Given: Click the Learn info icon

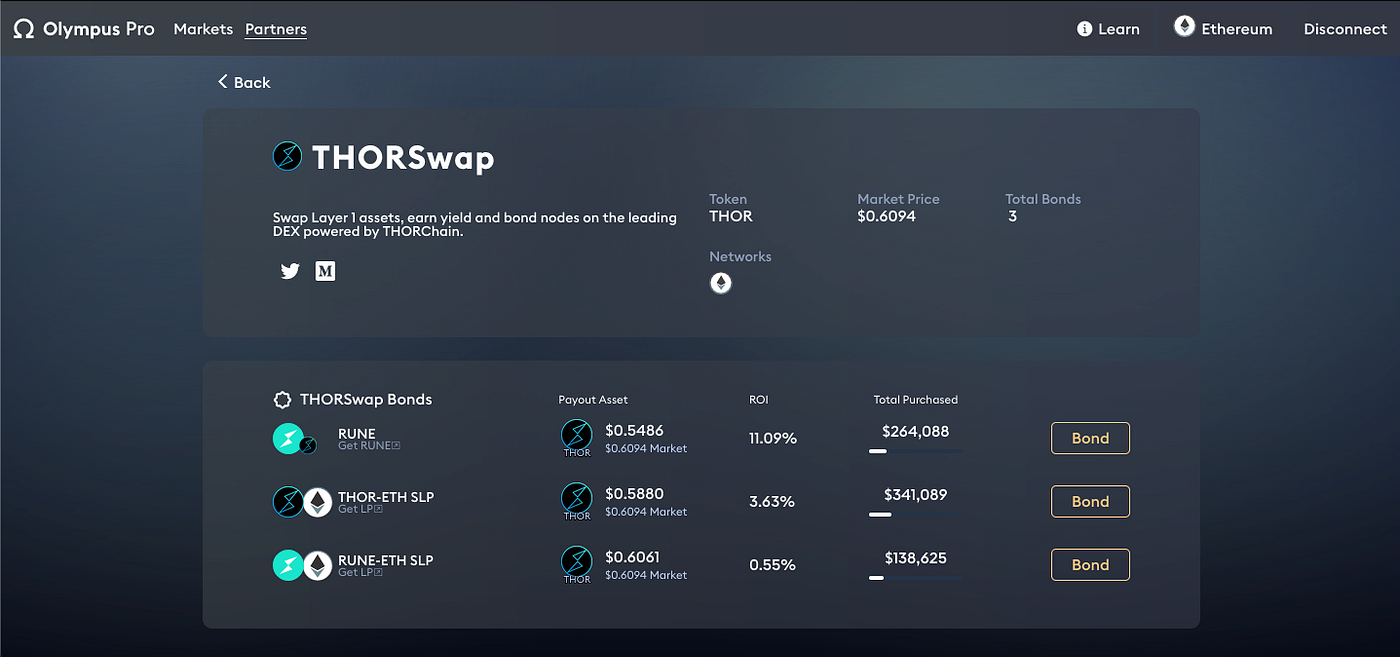Looking at the screenshot, I should [1085, 29].
